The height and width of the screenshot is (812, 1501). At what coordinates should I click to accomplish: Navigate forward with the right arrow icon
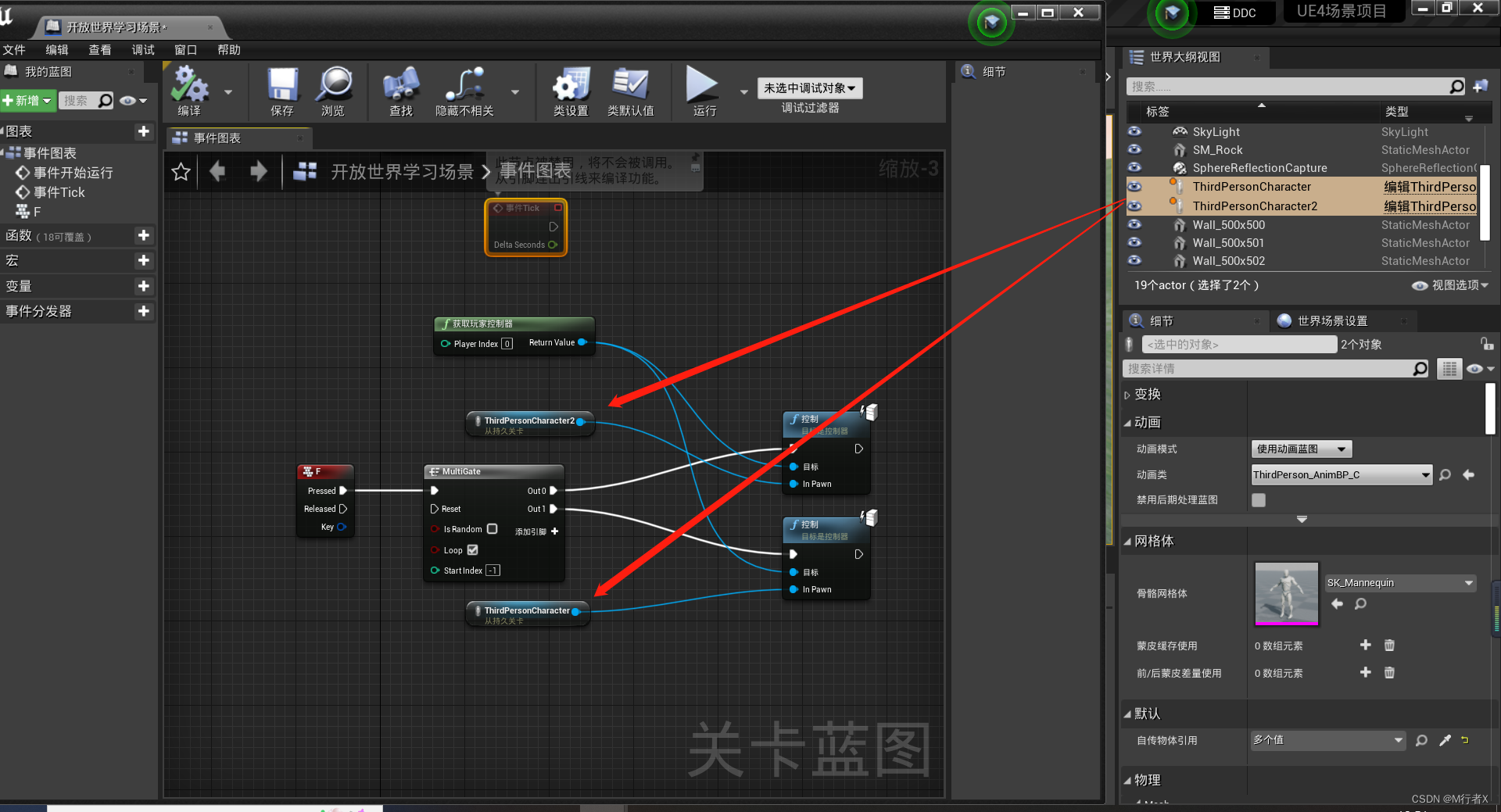(x=259, y=170)
